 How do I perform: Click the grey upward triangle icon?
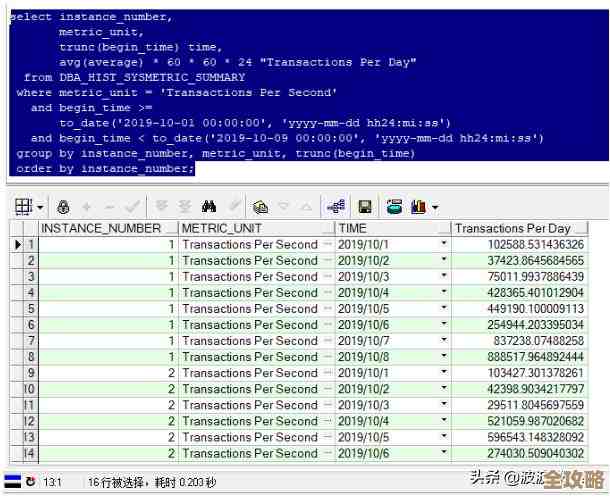[307, 207]
